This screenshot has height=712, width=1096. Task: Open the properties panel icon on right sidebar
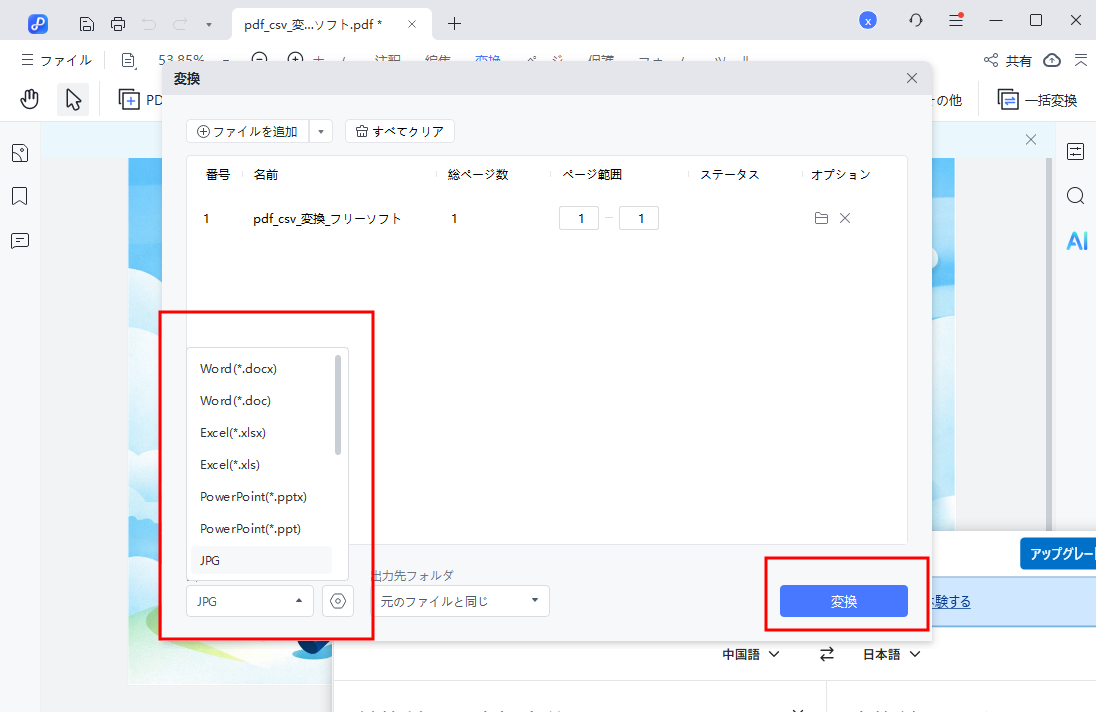click(1075, 152)
